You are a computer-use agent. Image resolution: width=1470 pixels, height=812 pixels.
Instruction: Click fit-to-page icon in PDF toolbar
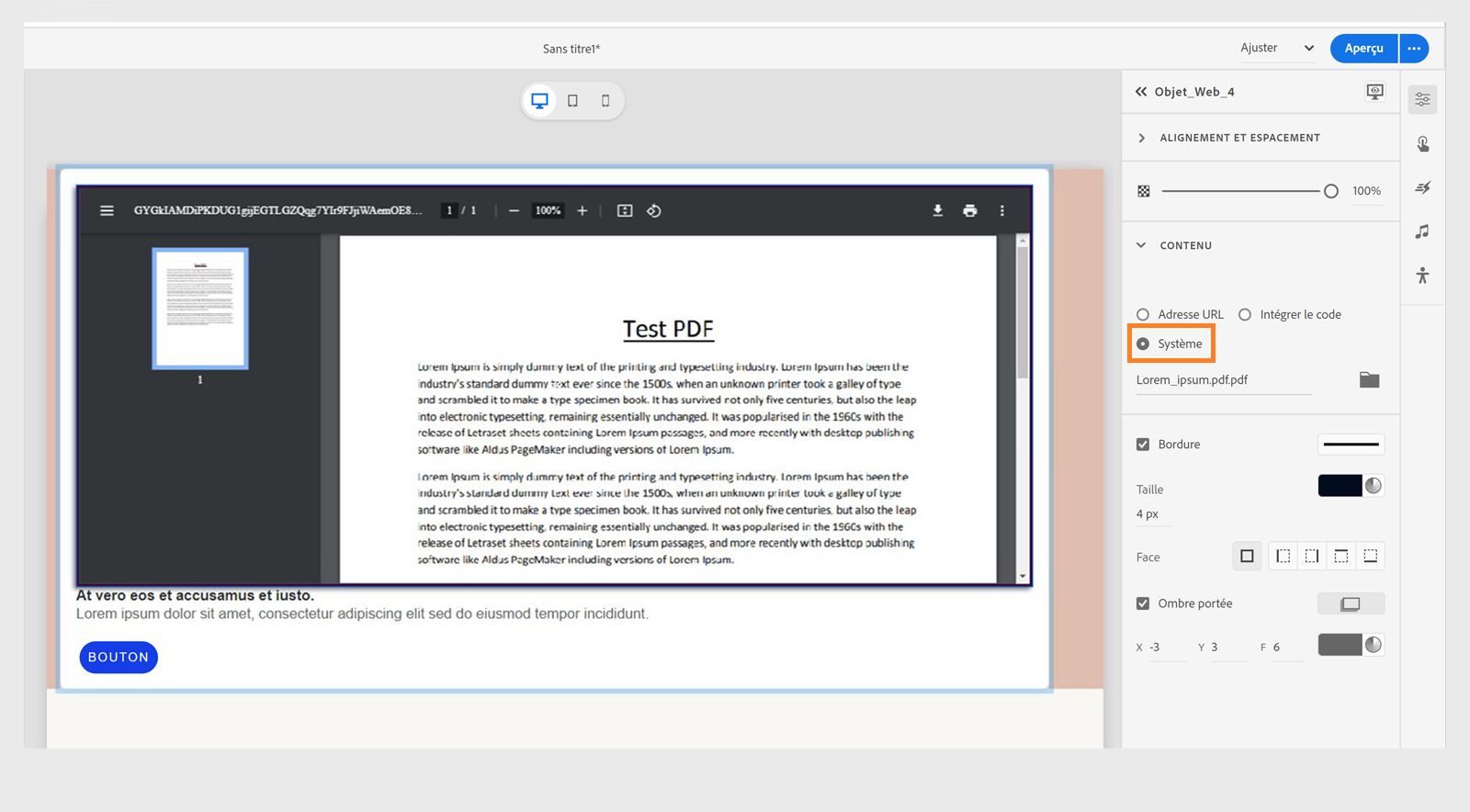pyautogui.click(x=625, y=210)
